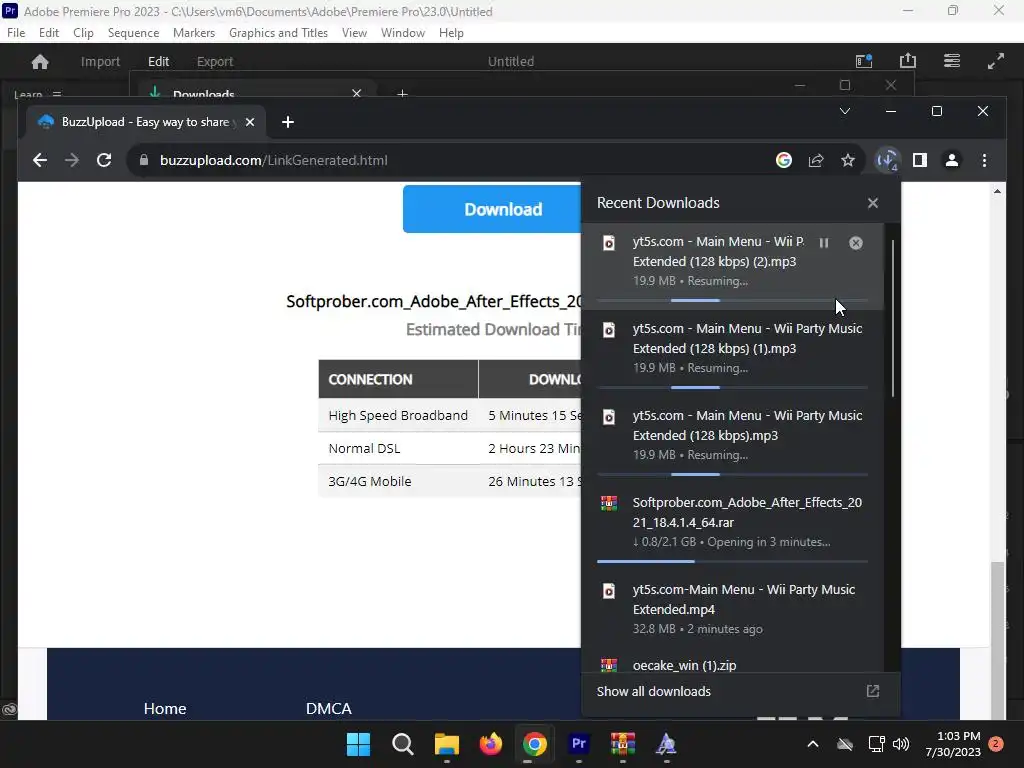Open File Explorer from taskbar
The height and width of the screenshot is (768, 1024).
(447, 744)
